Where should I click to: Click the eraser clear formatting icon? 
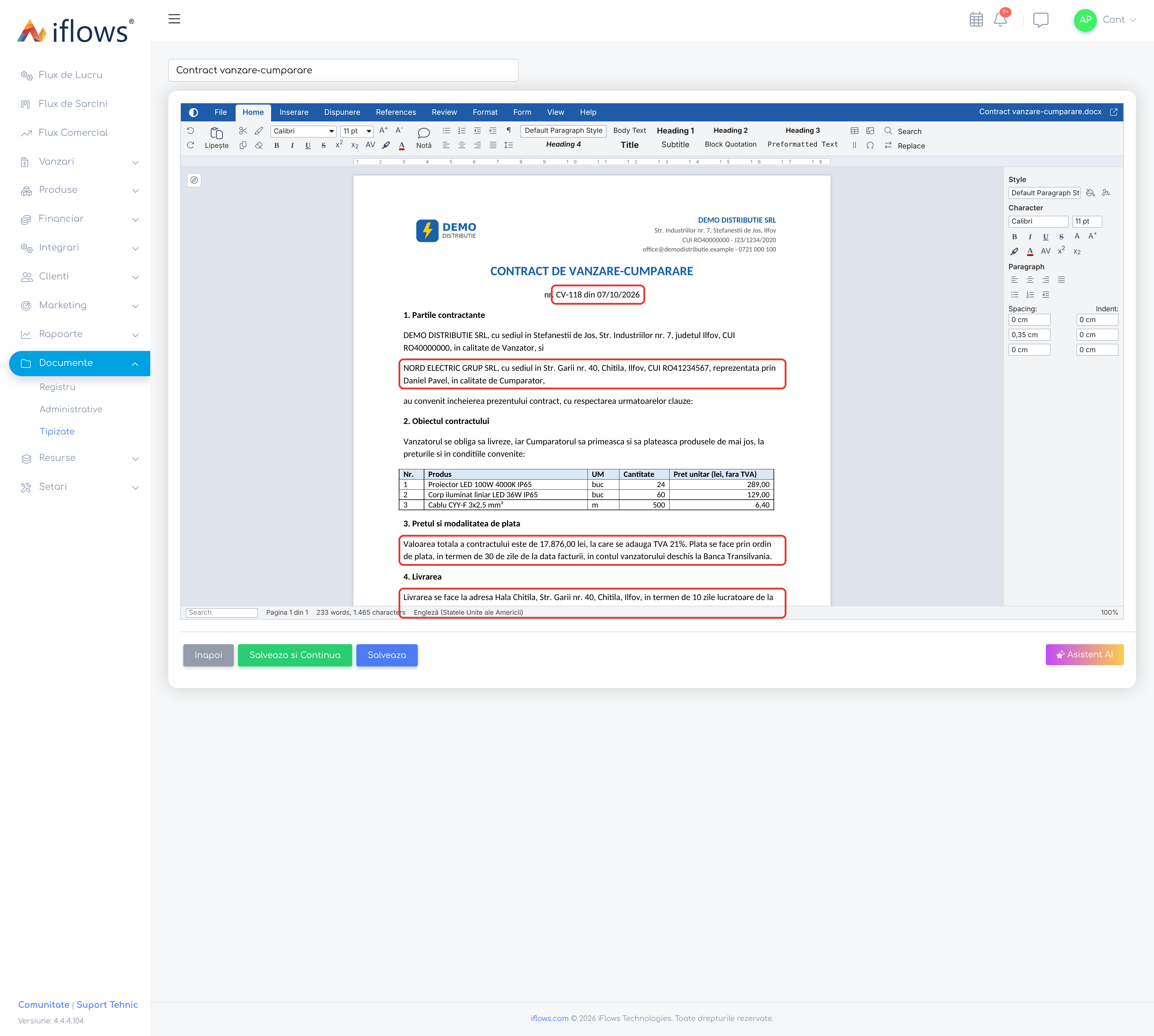coord(259,145)
